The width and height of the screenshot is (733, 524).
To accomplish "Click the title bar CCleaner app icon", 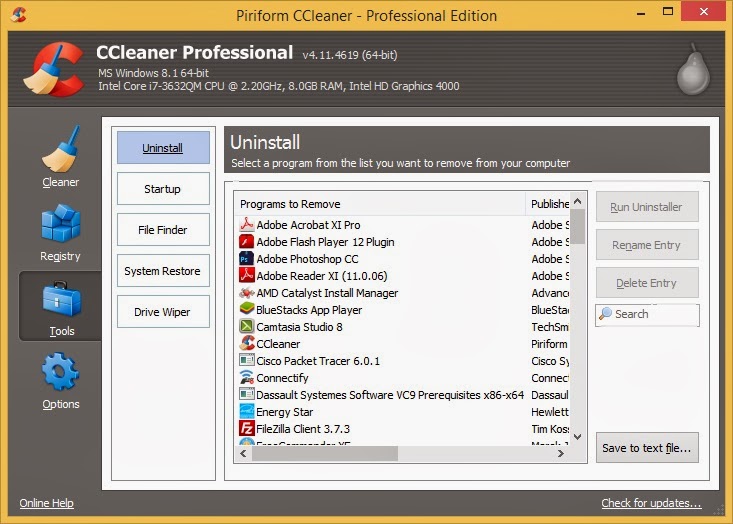I will (x=18, y=14).
